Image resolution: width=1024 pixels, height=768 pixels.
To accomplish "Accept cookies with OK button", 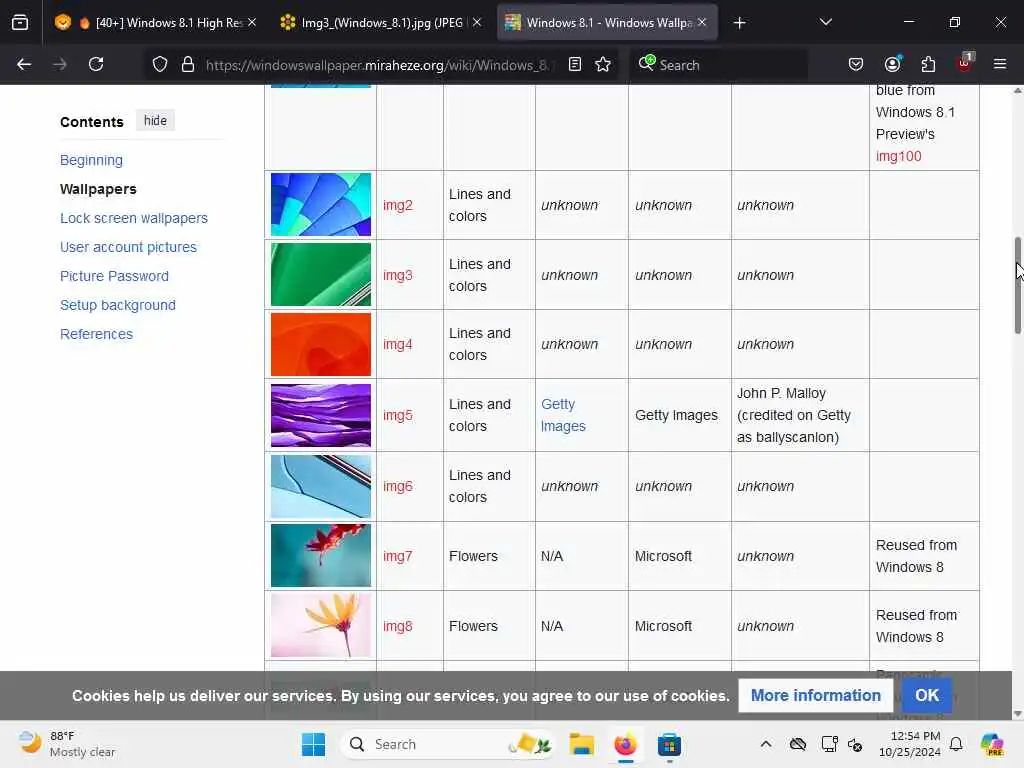I will (x=927, y=696).
